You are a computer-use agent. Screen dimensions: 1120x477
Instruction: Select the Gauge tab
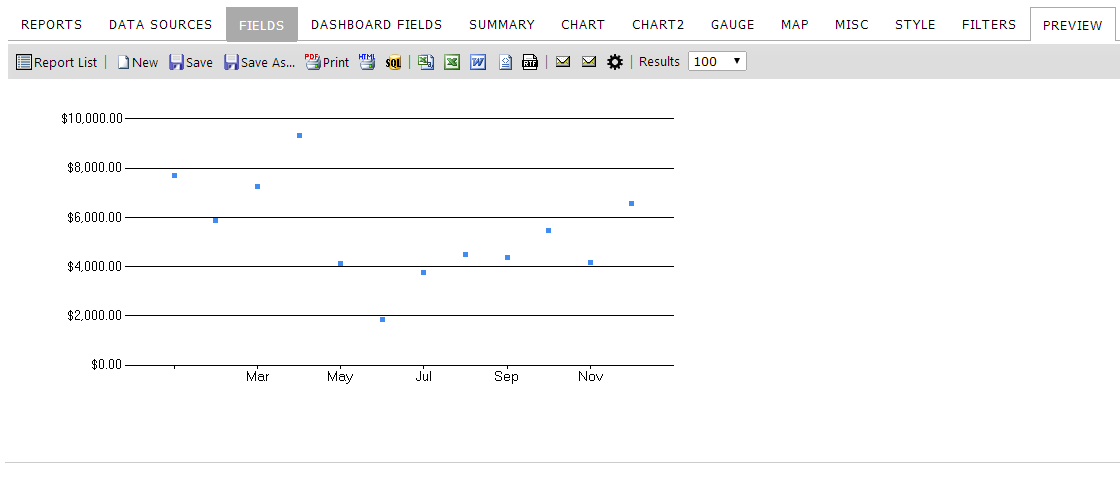point(733,24)
